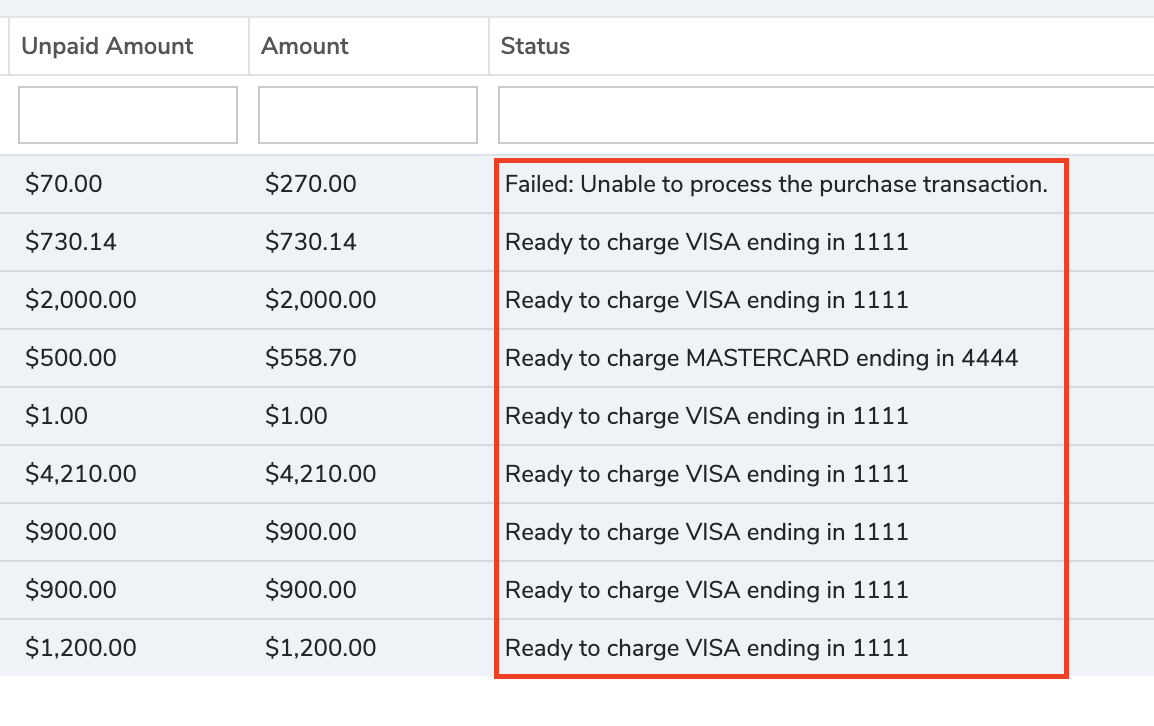Sort by the Amount column header
This screenshot has width=1154, height=726.
click(305, 46)
